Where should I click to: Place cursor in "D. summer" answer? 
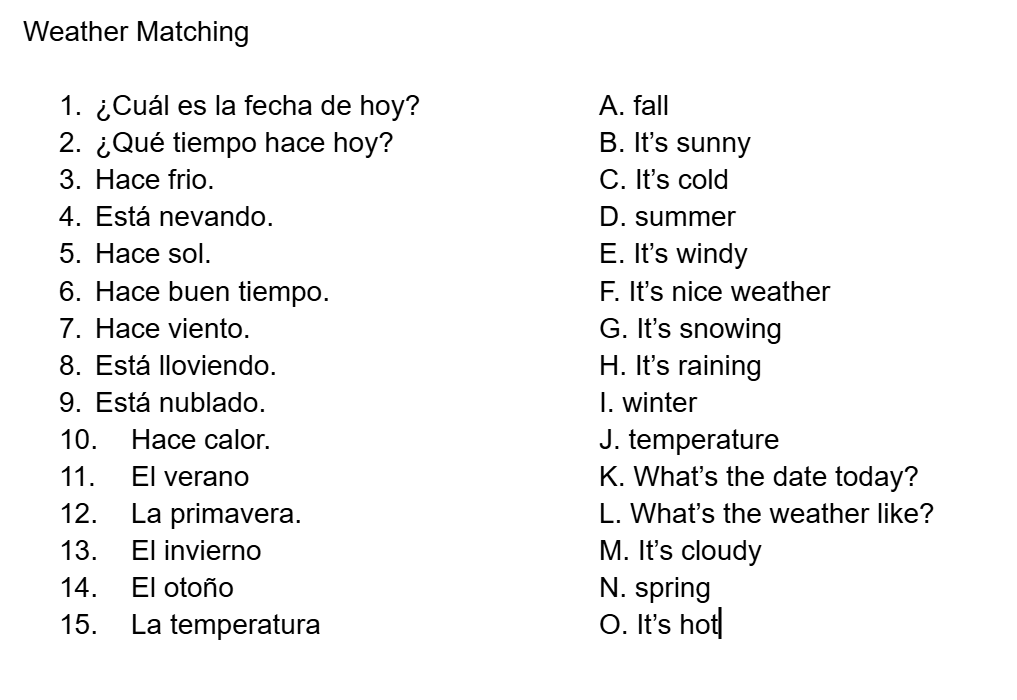click(x=667, y=217)
